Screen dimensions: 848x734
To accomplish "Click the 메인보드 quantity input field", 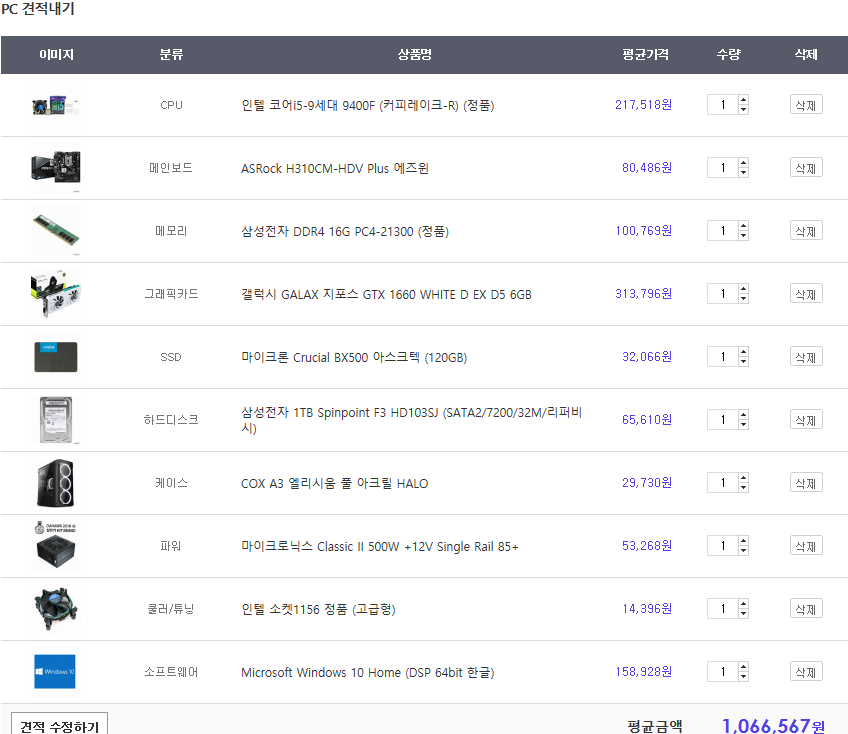I will pos(723,168).
